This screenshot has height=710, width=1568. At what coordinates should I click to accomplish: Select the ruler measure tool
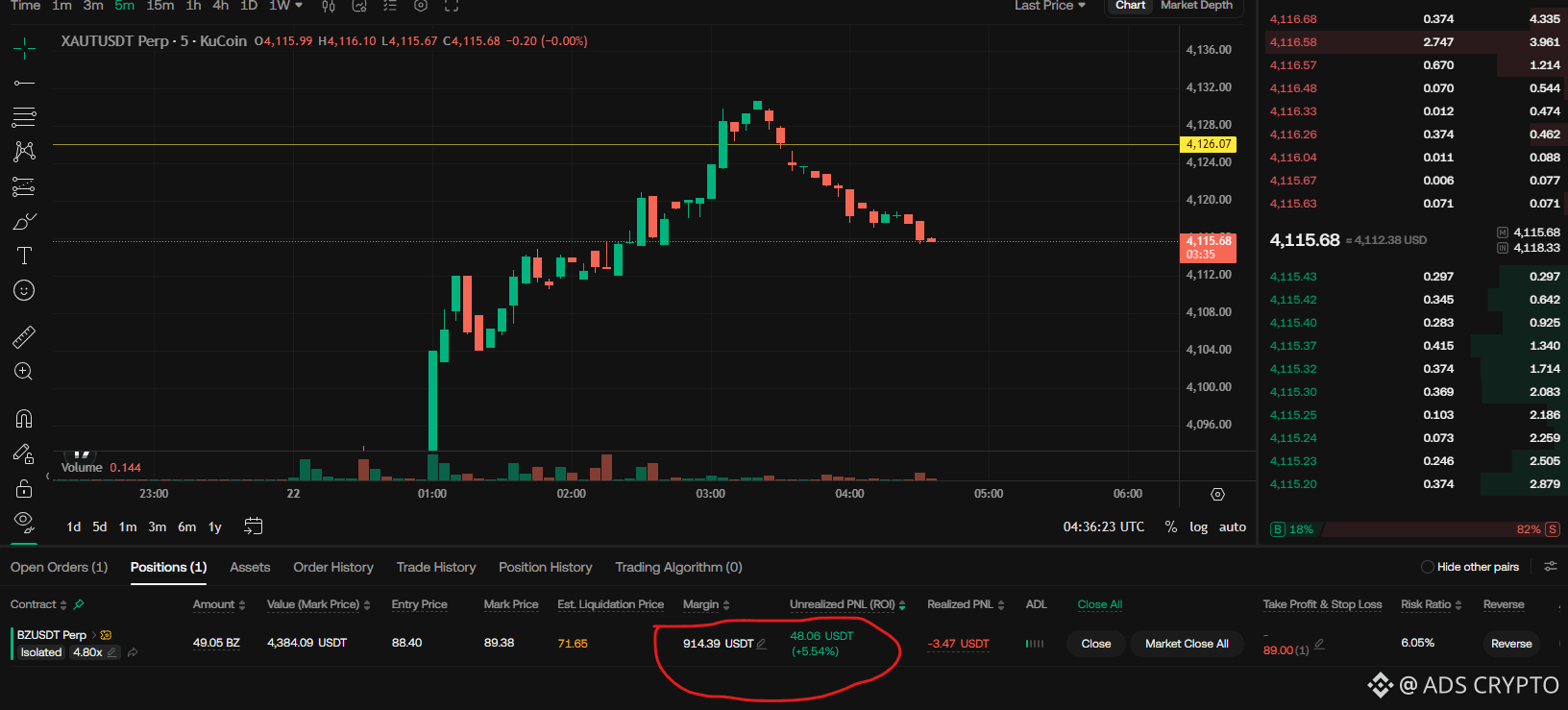coord(24,336)
